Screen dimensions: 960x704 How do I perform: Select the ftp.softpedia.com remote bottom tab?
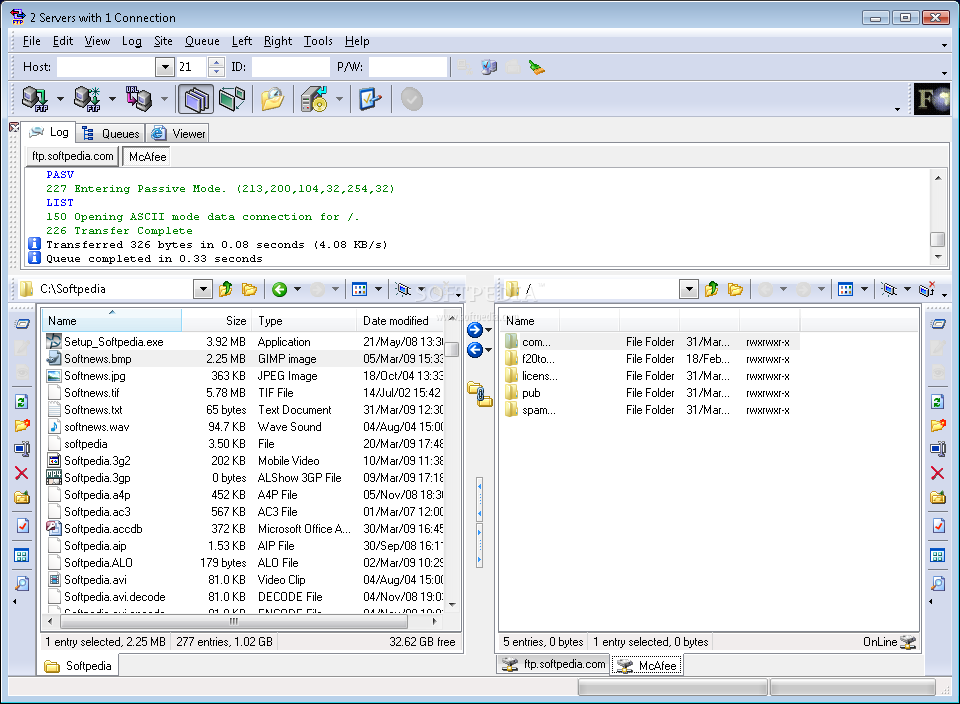coord(554,664)
